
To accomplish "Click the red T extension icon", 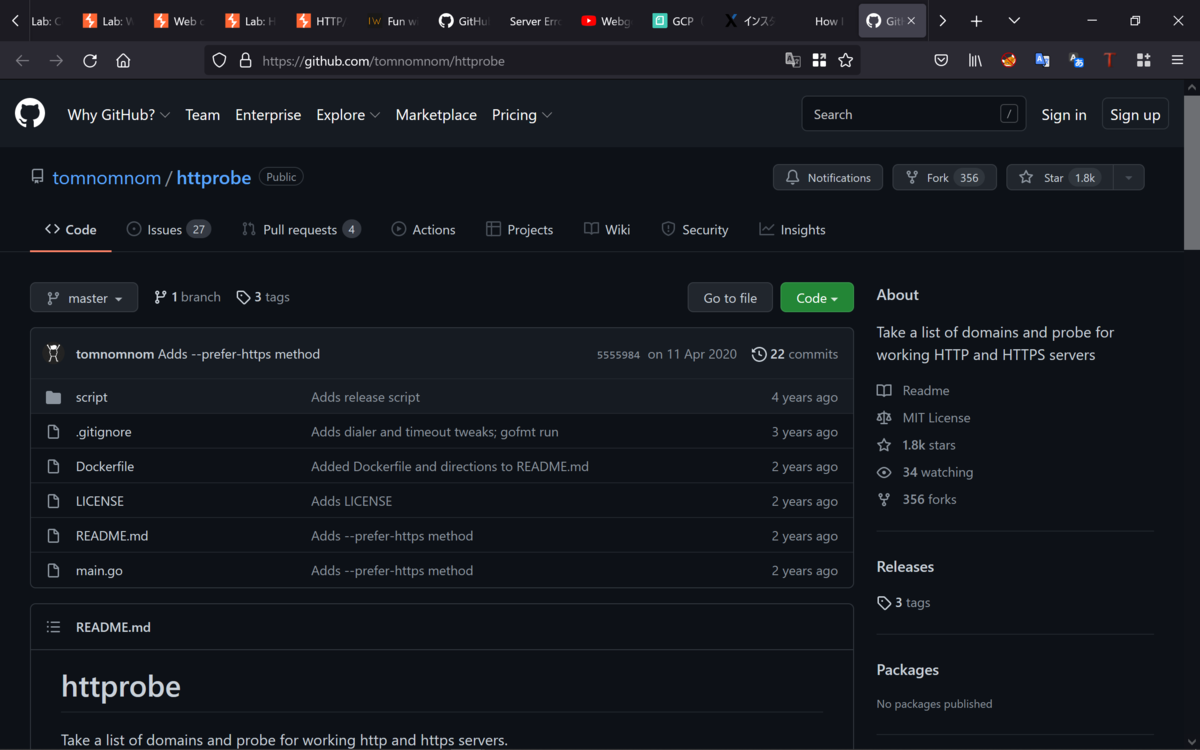I will pyautogui.click(x=1109, y=61).
